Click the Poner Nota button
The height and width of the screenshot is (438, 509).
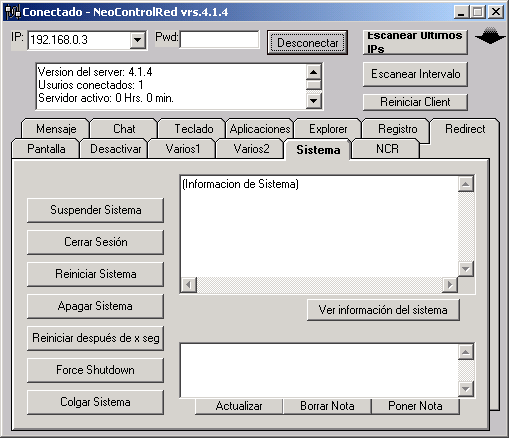click(415, 406)
